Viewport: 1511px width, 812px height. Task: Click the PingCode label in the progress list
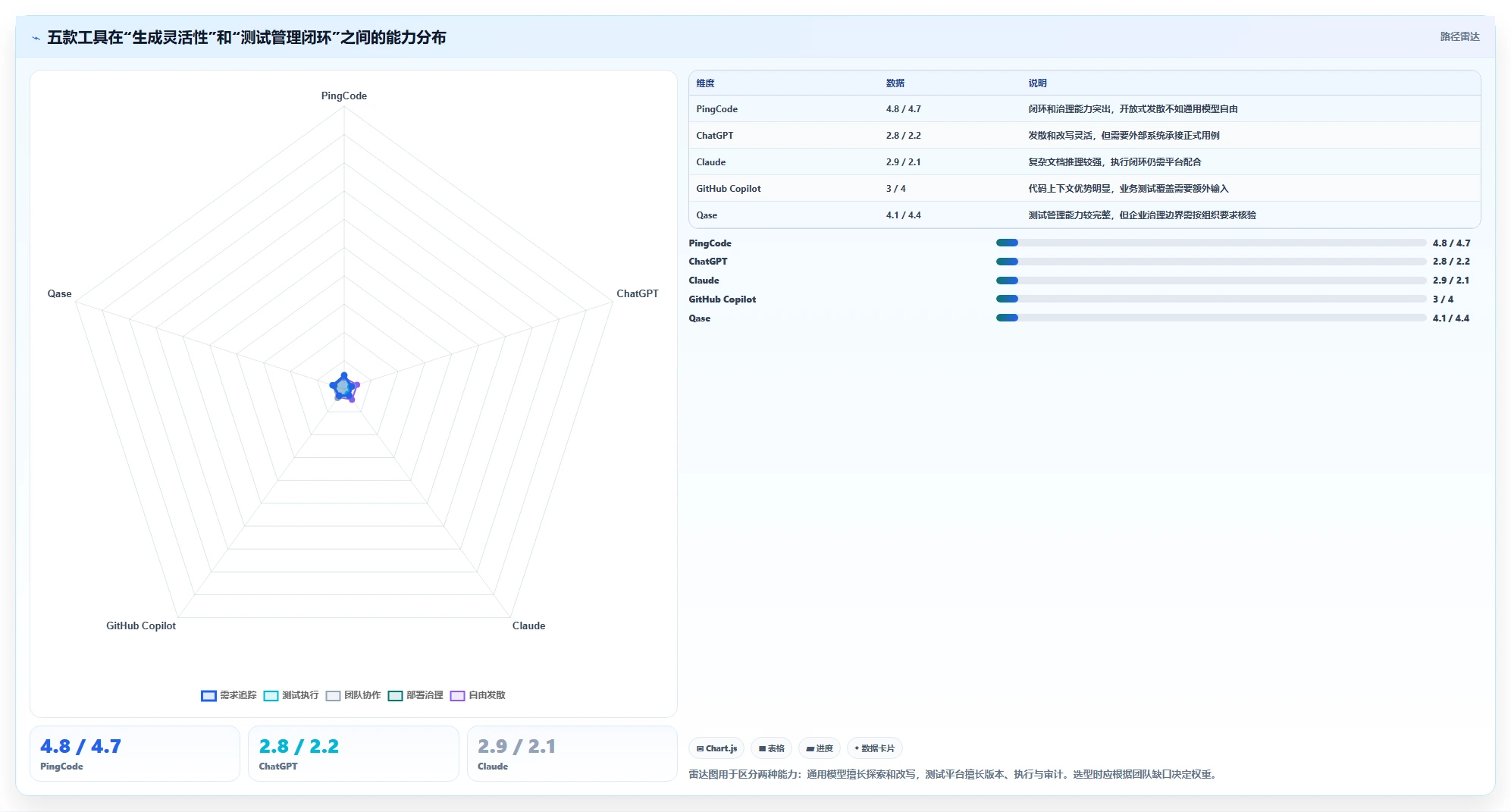coord(710,243)
